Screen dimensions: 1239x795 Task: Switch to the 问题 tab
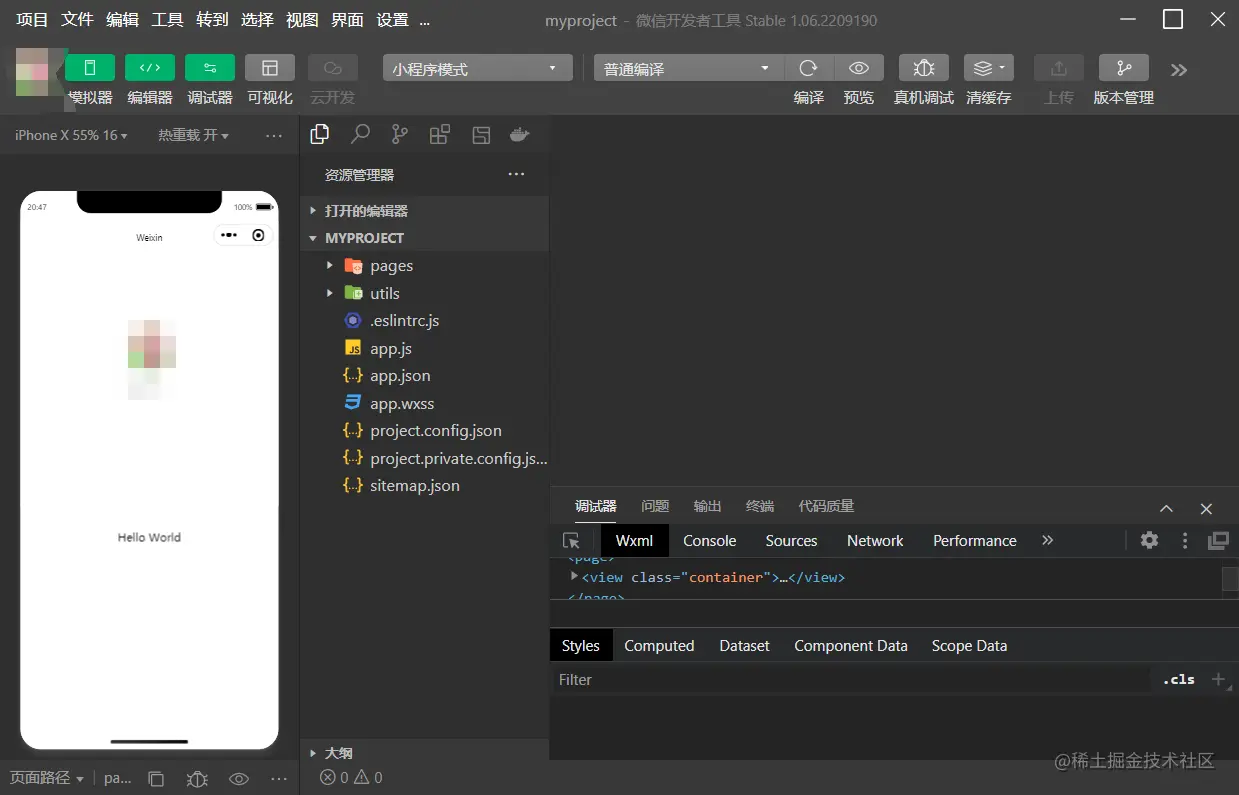click(655, 506)
